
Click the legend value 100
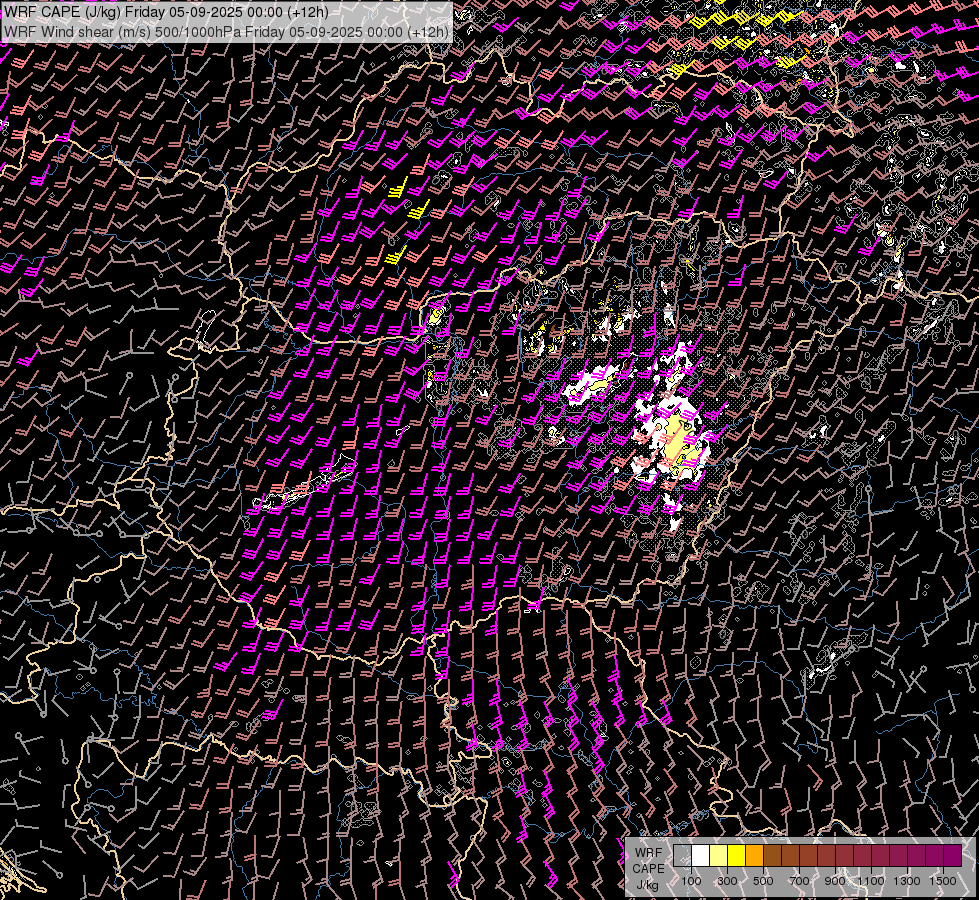[x=691, y=881]
